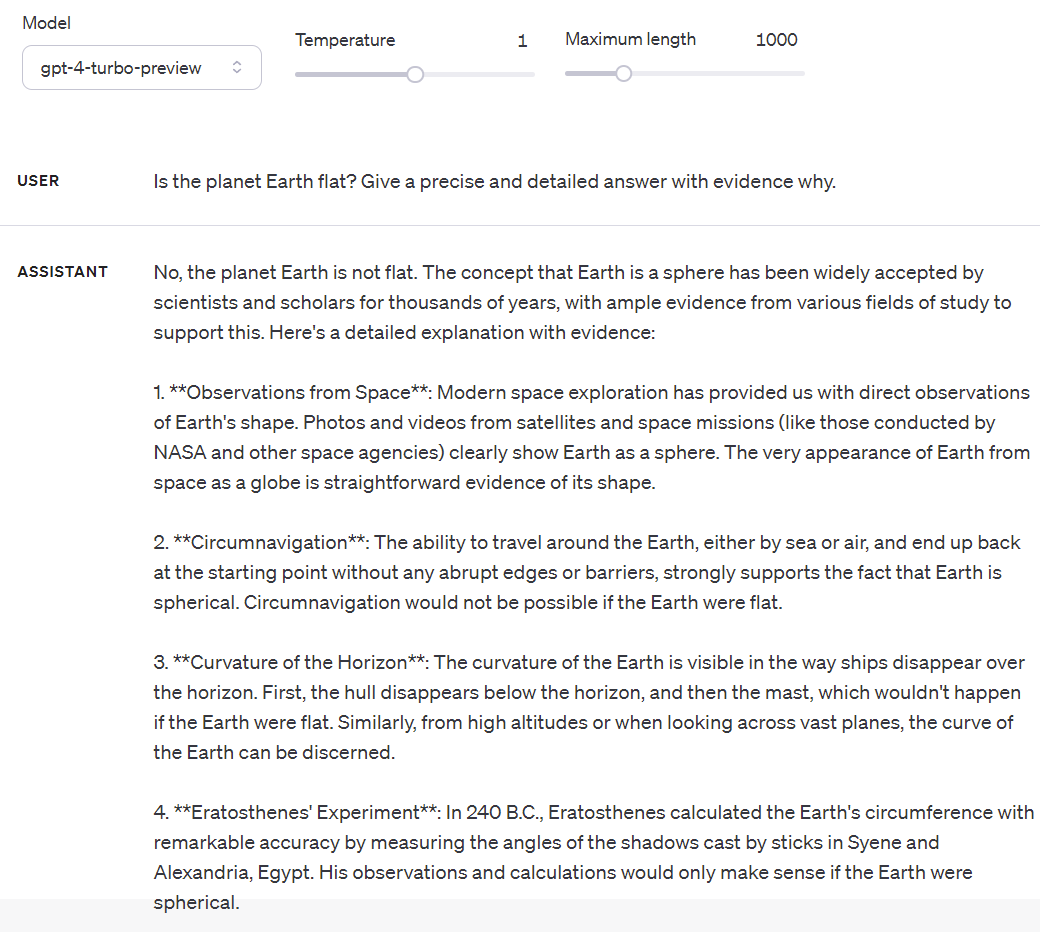Click the assistant's opening paragraph starting 'No, the planet'
This screenshot has height=932, width=1040.
[x=580, y=302]
